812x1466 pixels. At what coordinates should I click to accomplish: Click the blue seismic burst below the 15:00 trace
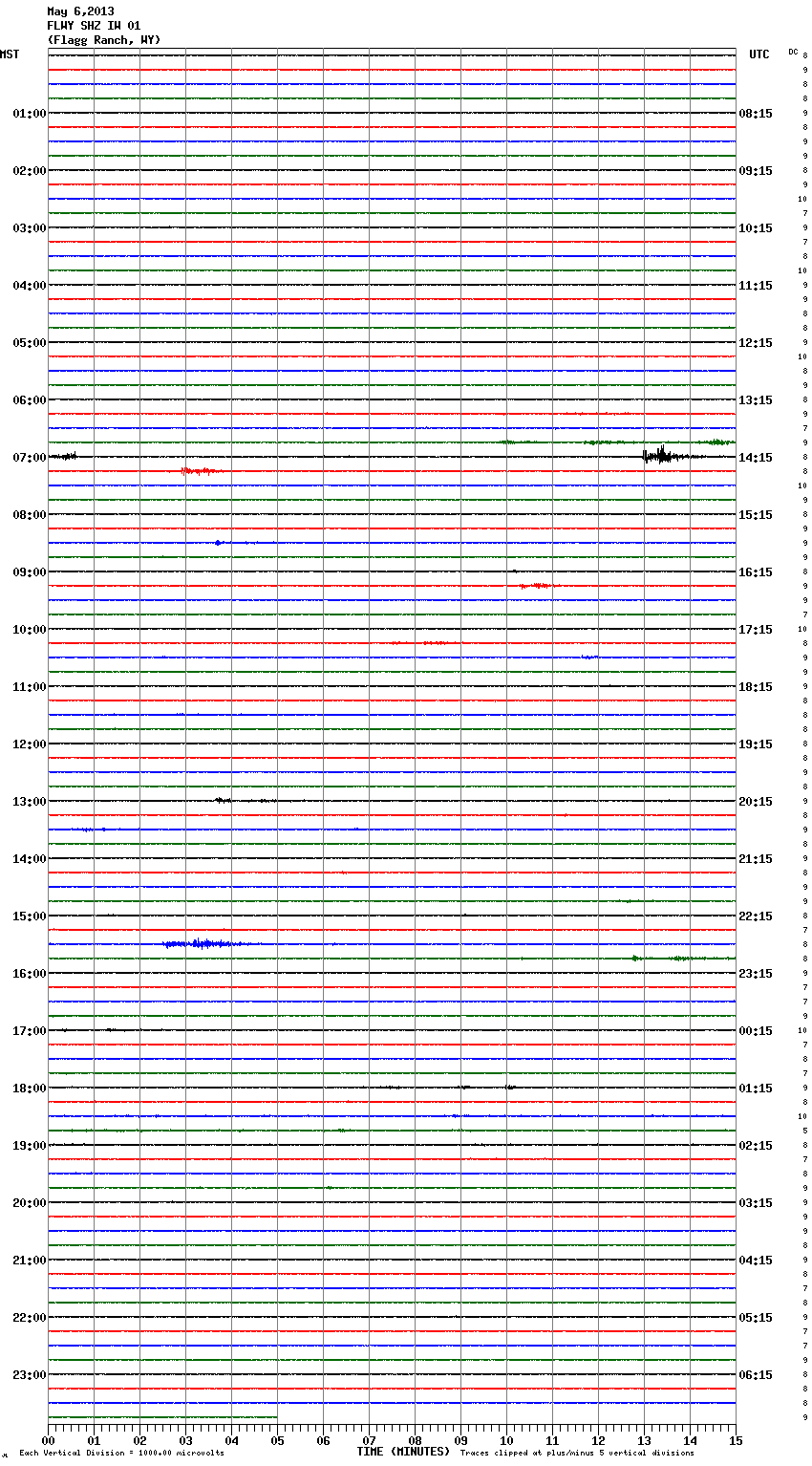[210, 944]
